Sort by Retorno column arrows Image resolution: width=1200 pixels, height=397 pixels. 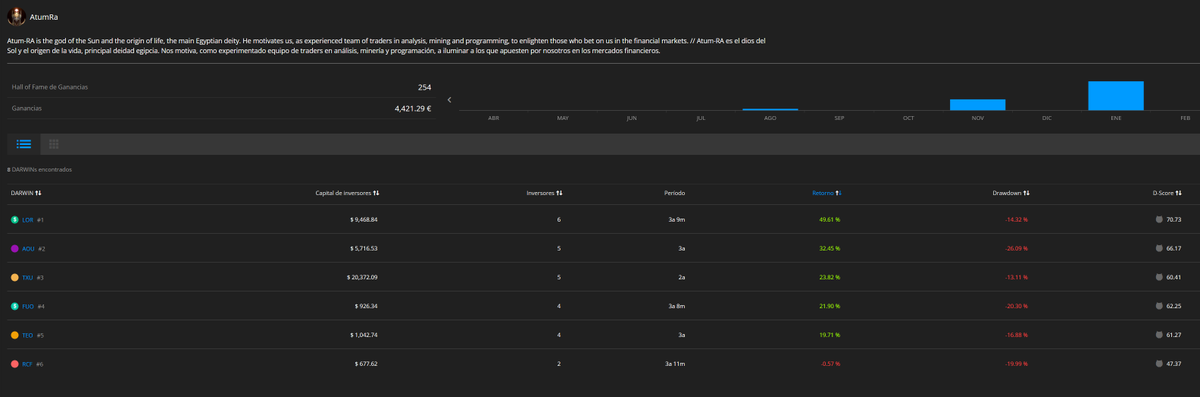839,192
